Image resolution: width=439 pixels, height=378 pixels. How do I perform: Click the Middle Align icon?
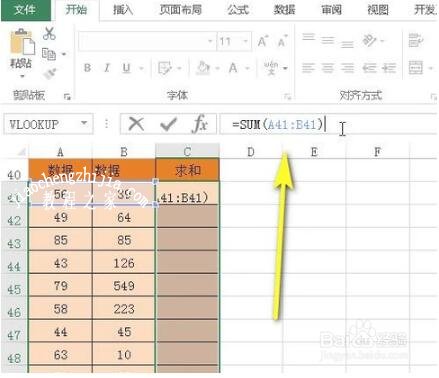pyautogui.click(x=328, y=41)
